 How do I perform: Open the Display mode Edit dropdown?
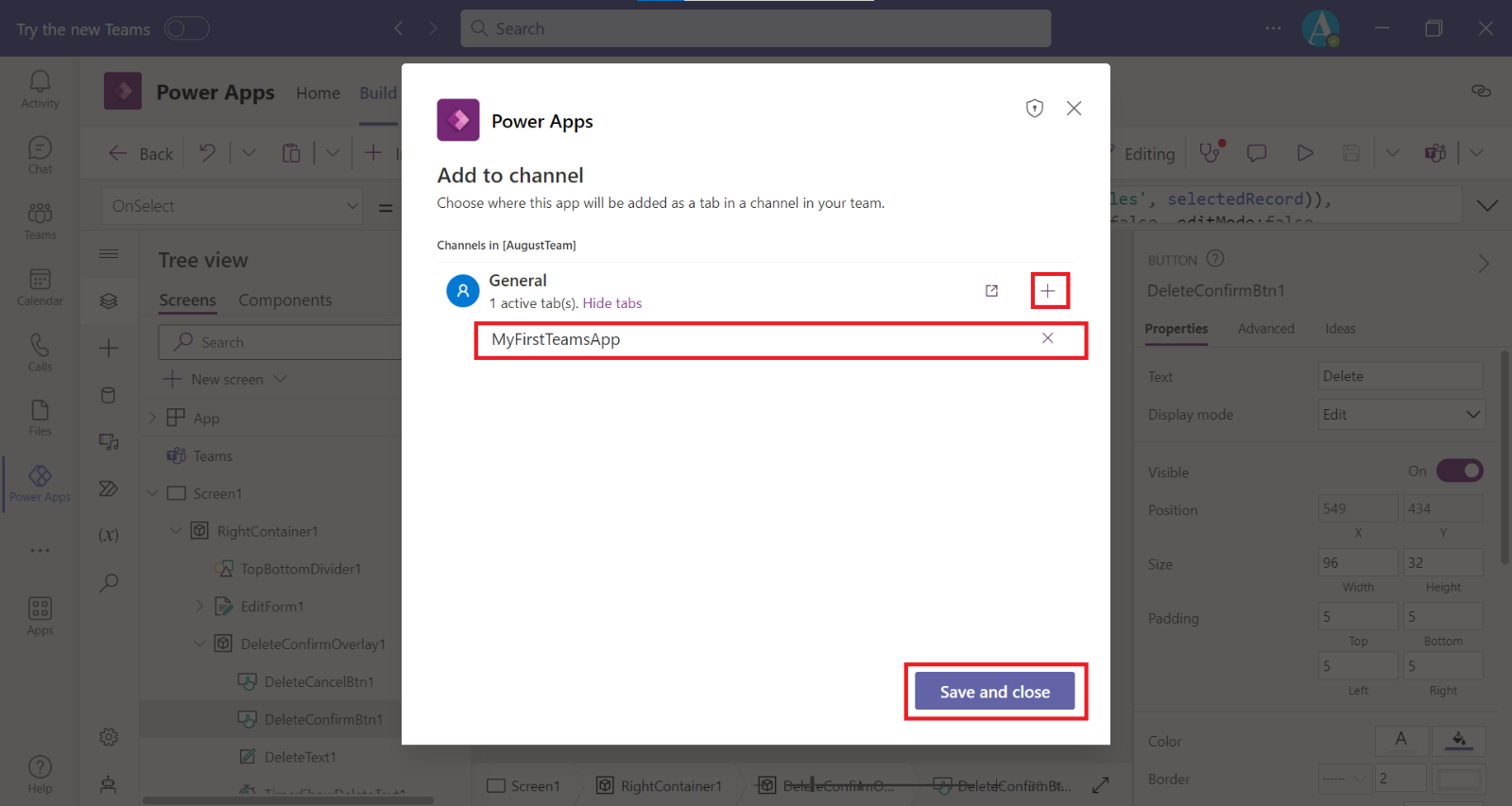pyautogui.click(x=1400, y=415)
